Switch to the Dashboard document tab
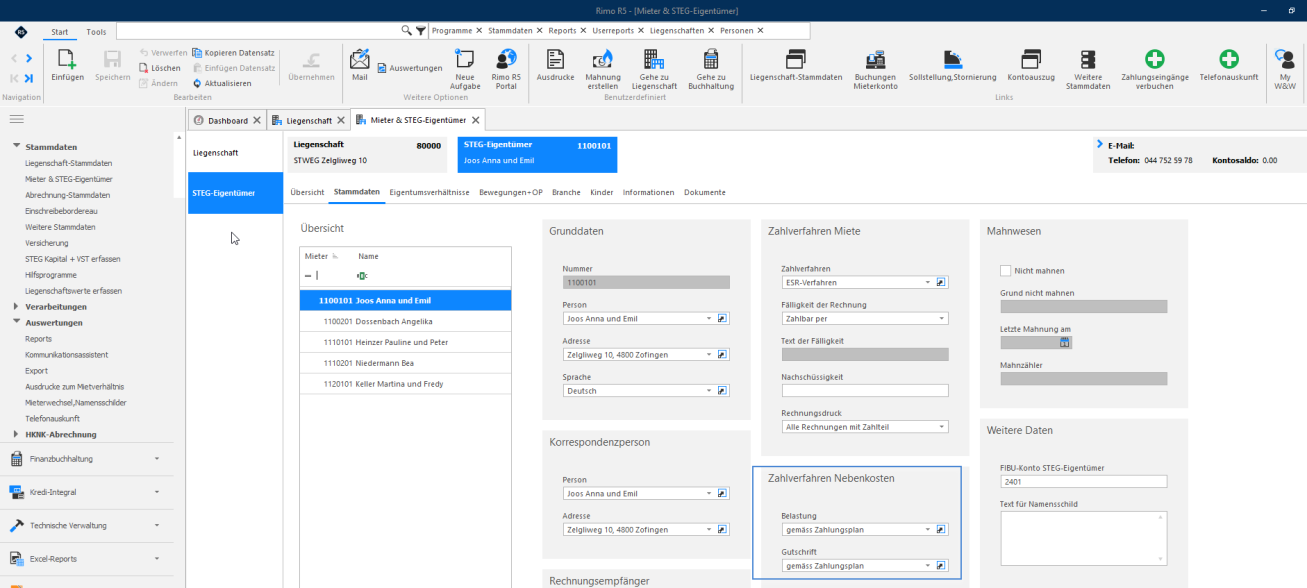The height and width of the screenshot is (588, 1307). (x=227, y=120)
